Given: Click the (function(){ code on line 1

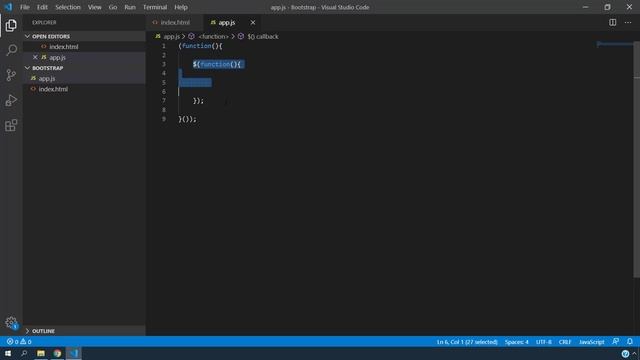Looking at the screenshot, I should point(200,46).
